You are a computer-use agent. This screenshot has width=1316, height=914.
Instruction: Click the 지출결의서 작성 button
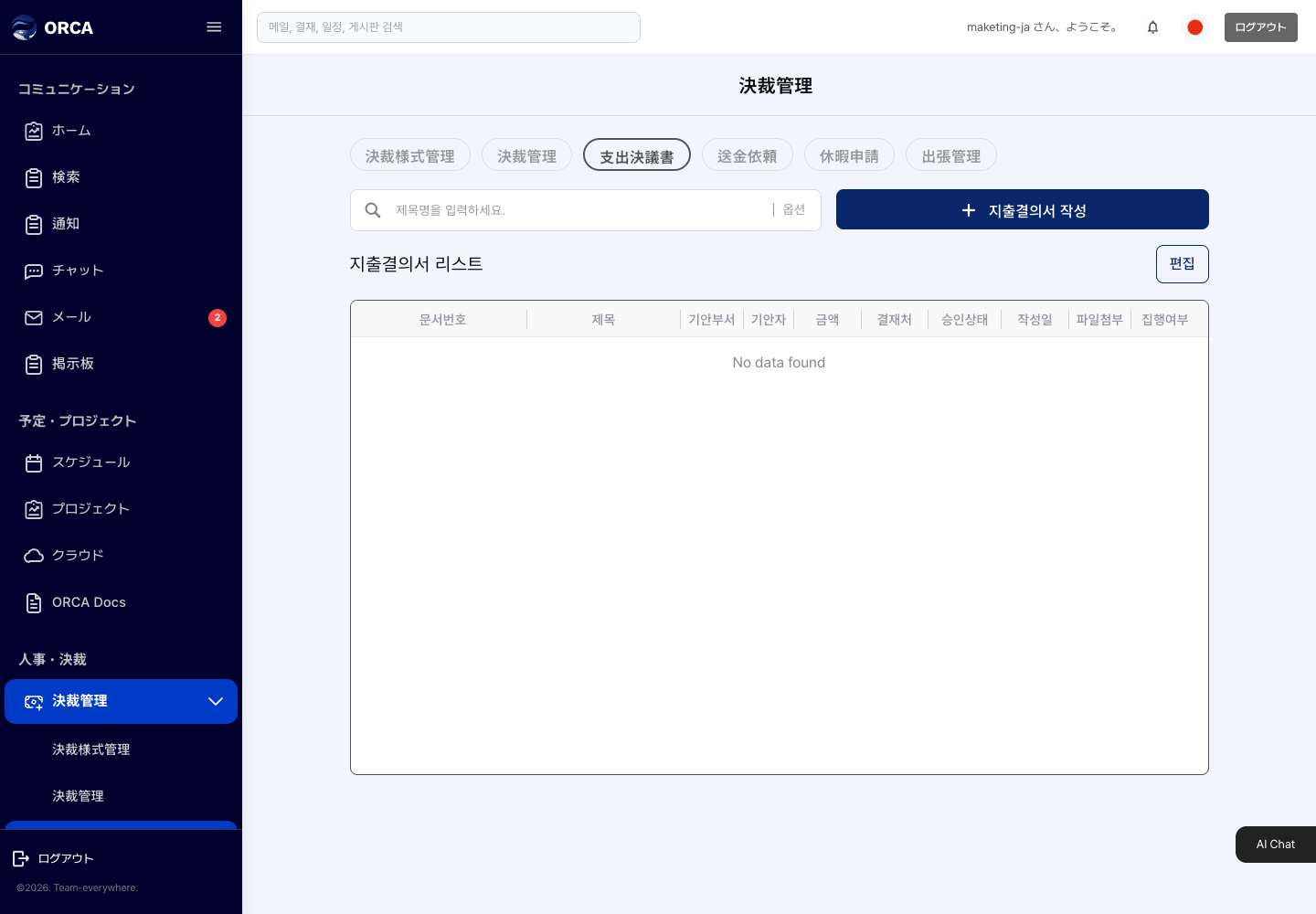(1023, 209)
